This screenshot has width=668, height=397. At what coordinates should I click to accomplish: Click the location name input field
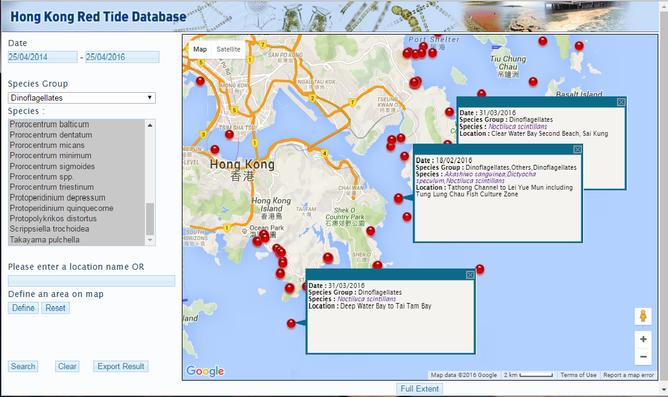tap(92, 281)
